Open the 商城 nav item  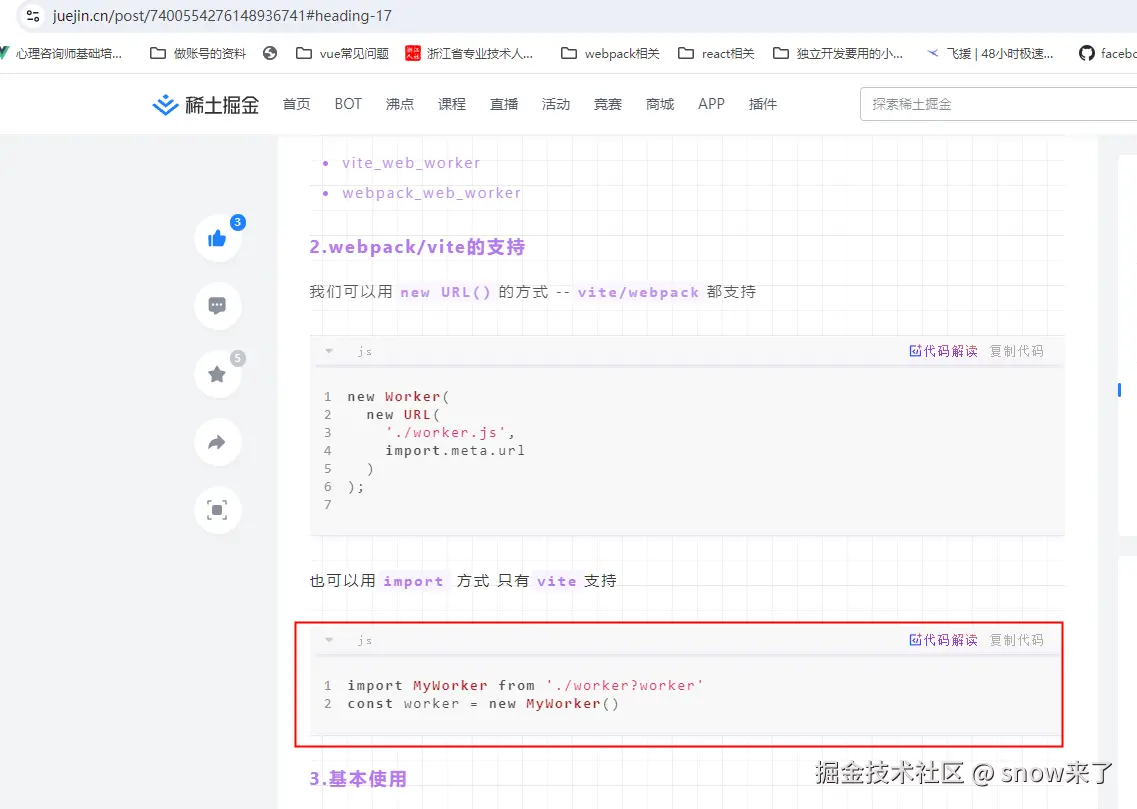pos(660,104)
